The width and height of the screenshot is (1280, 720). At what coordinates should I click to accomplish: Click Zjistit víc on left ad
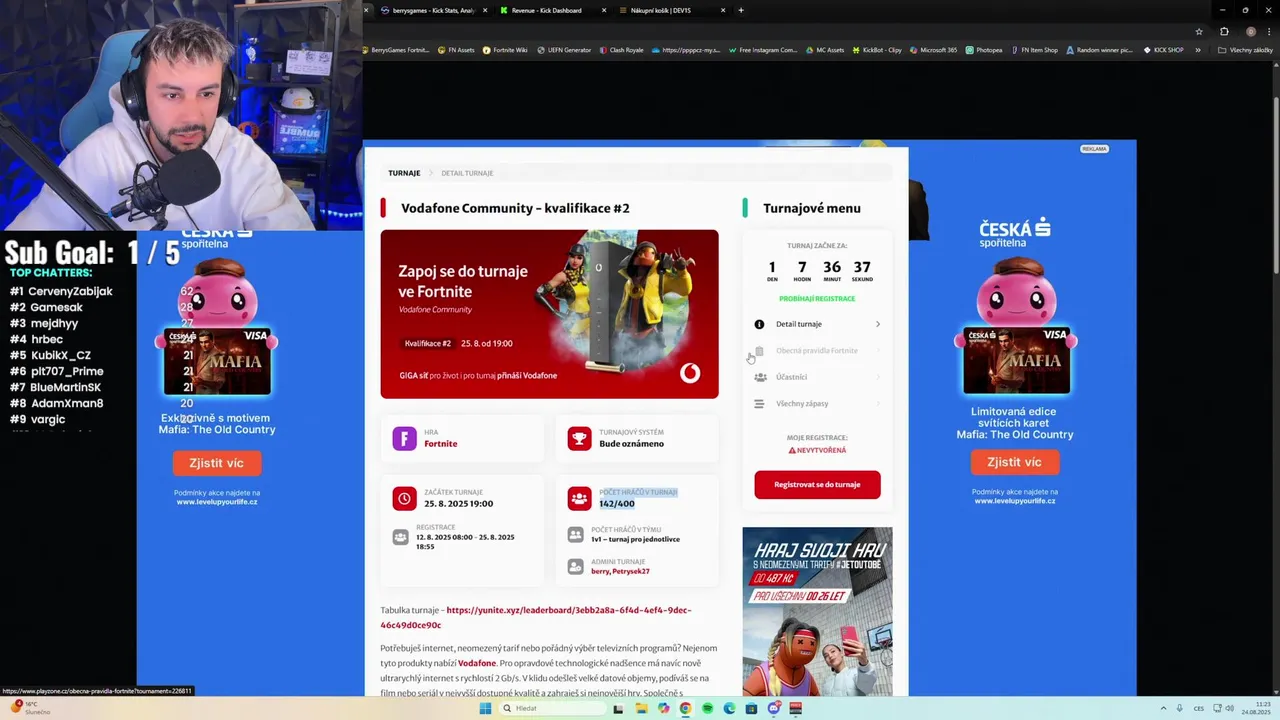[216, 463]
